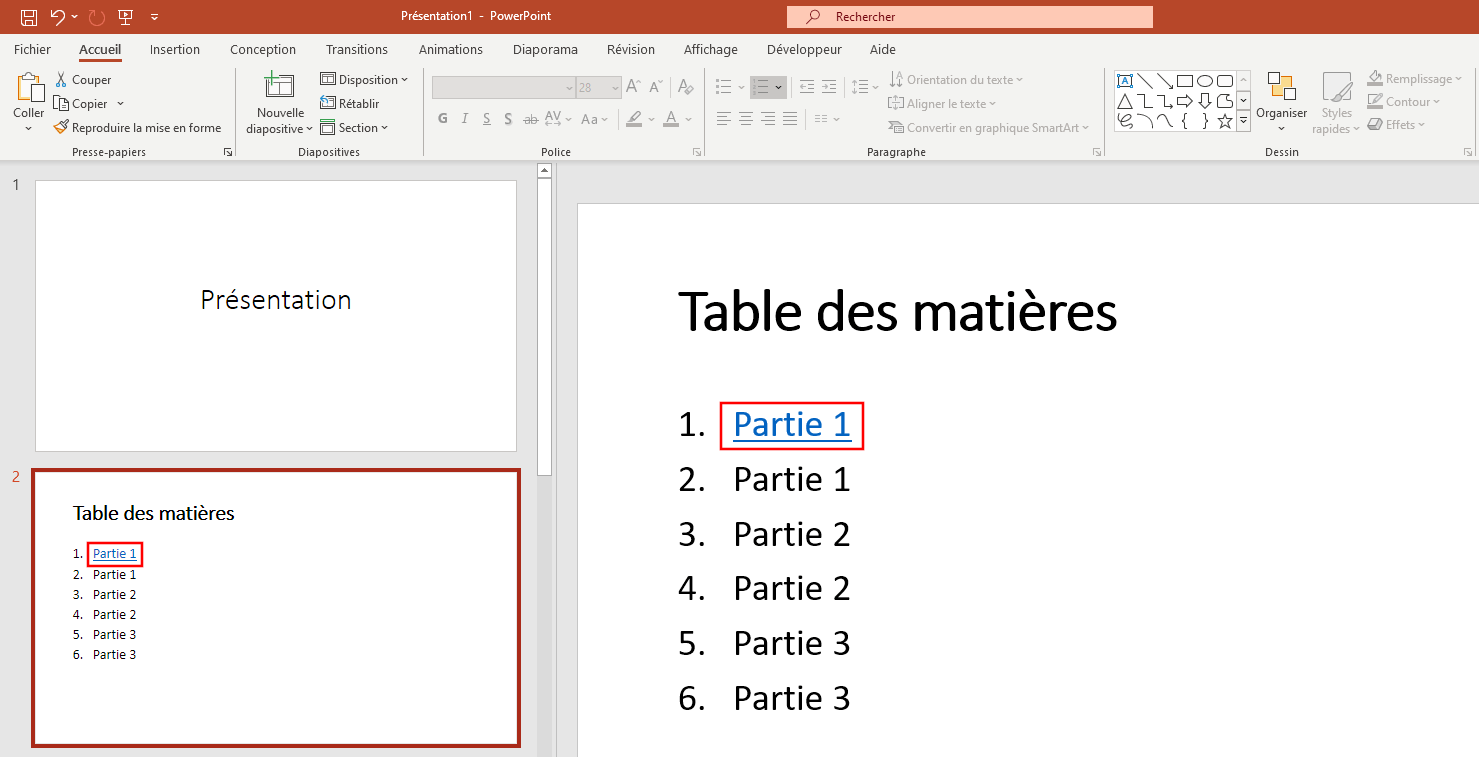Pick the star shape in gallery
The width and height of the screenshot is (1479, 757).
coord(1225,121)
